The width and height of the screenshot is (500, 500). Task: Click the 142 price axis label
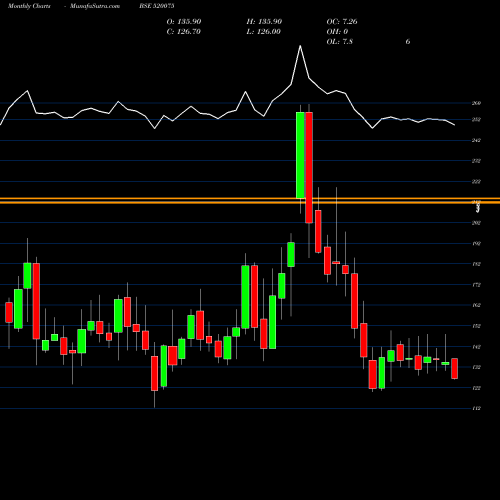(476, 347)
